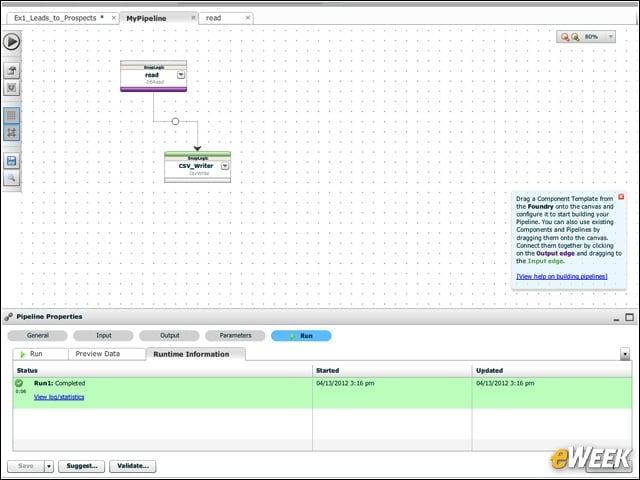
Task: Click the magnifying glass search icon
Action: (x=11, y=178)
